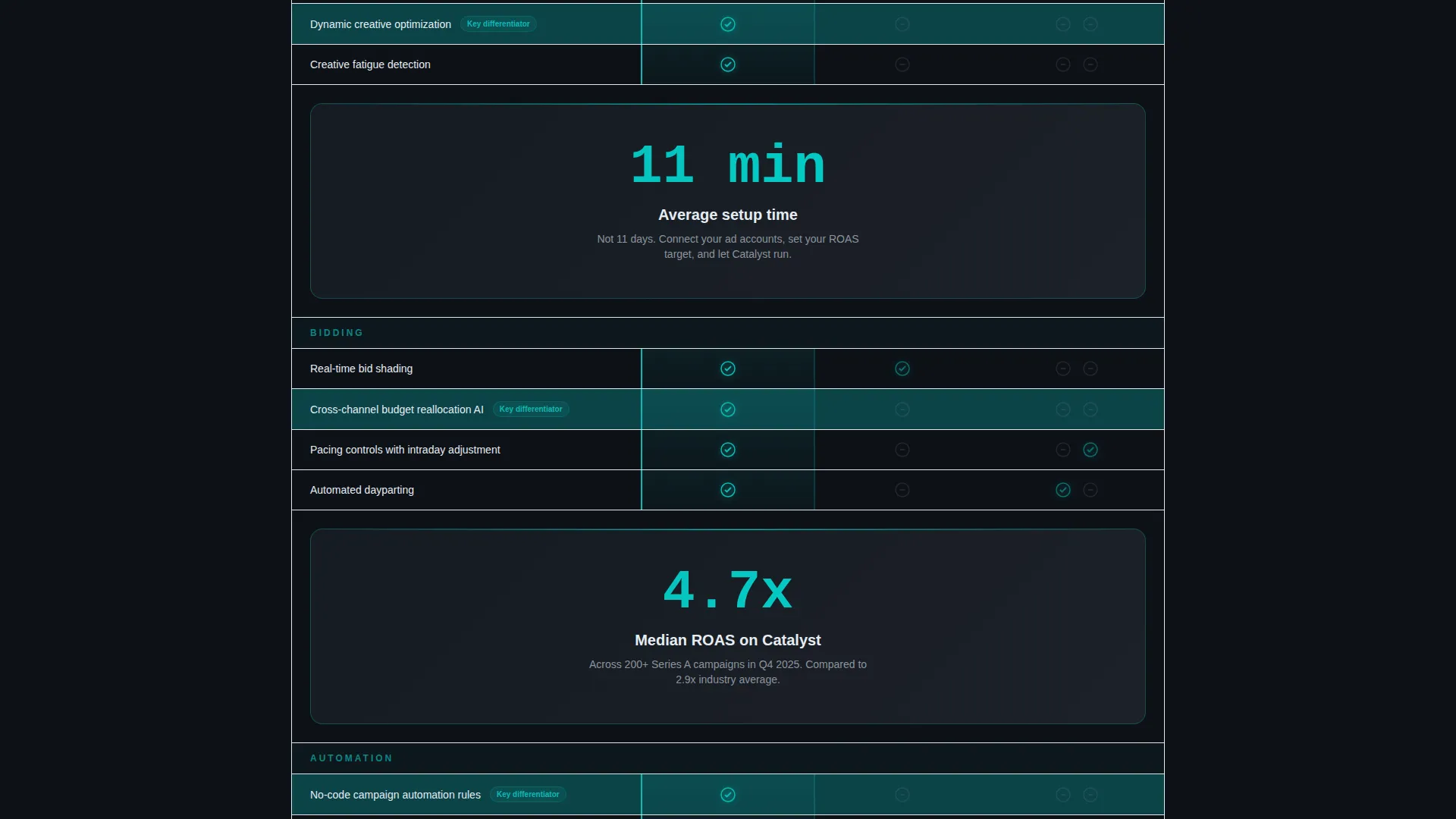
Task: Click the third dash icon in No-code automation rules row
Action: 1063,795
